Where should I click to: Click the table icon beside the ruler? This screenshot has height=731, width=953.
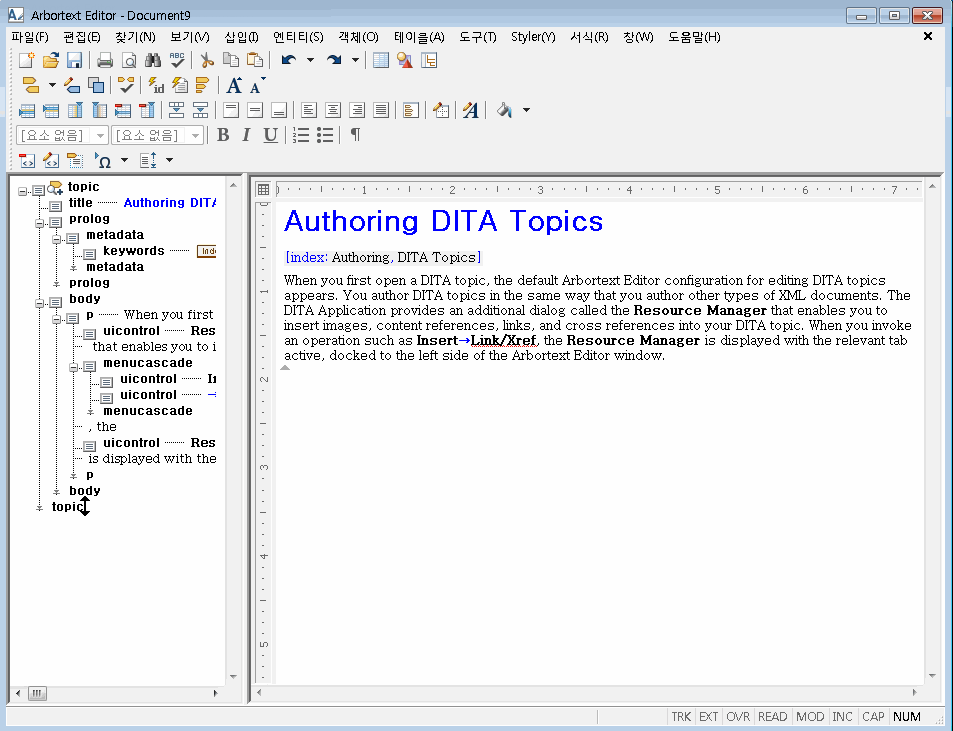(x=263, y=190)
